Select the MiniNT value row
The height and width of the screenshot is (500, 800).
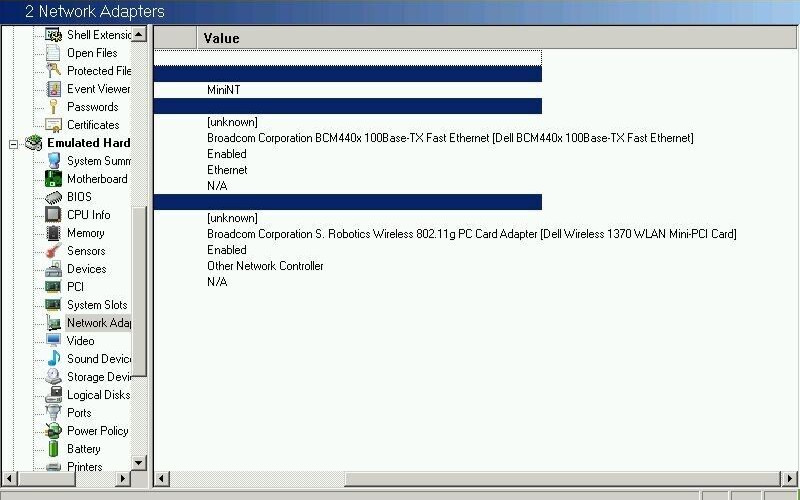(x=223, y=90)
